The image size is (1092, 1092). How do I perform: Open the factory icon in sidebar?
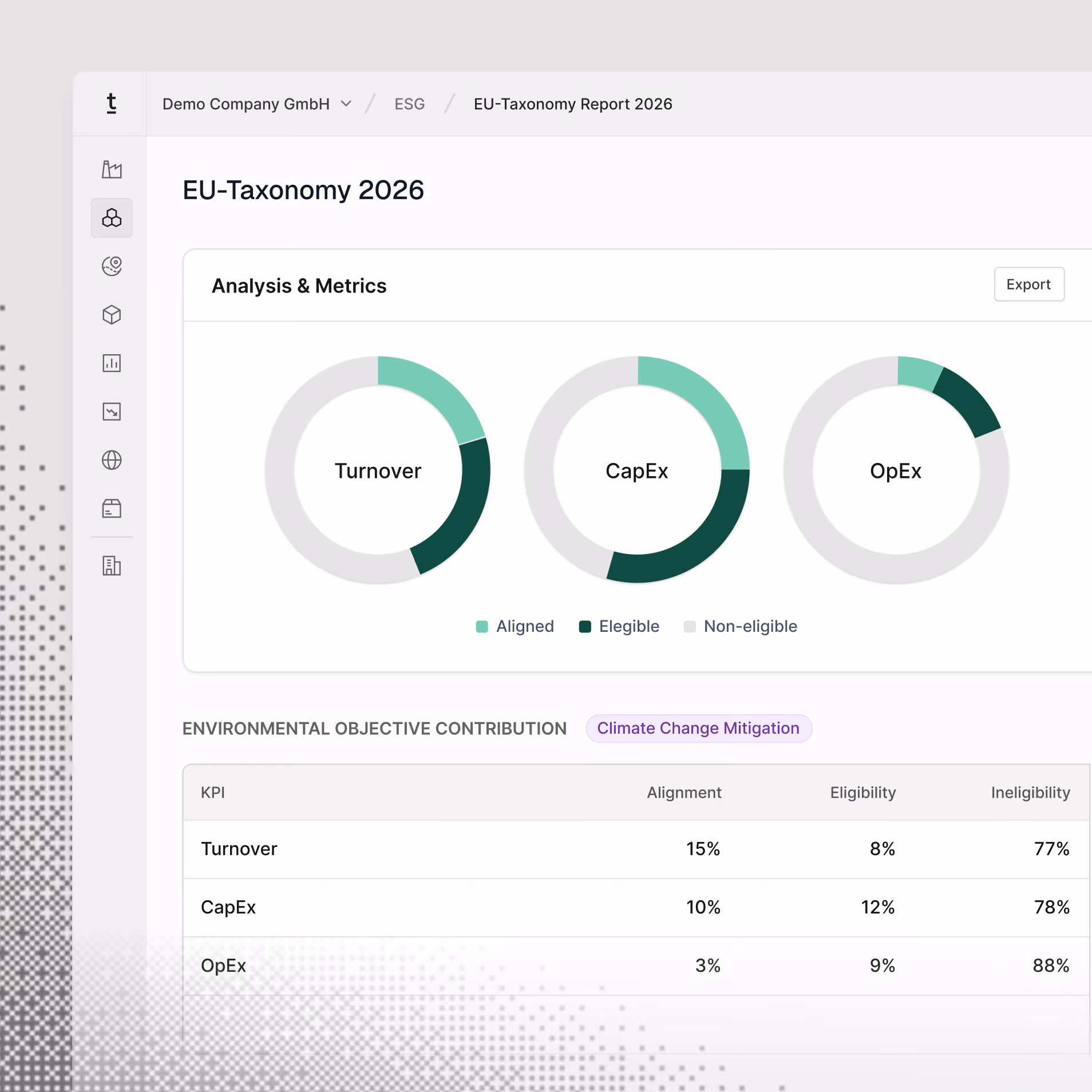[x=112, y=169]
